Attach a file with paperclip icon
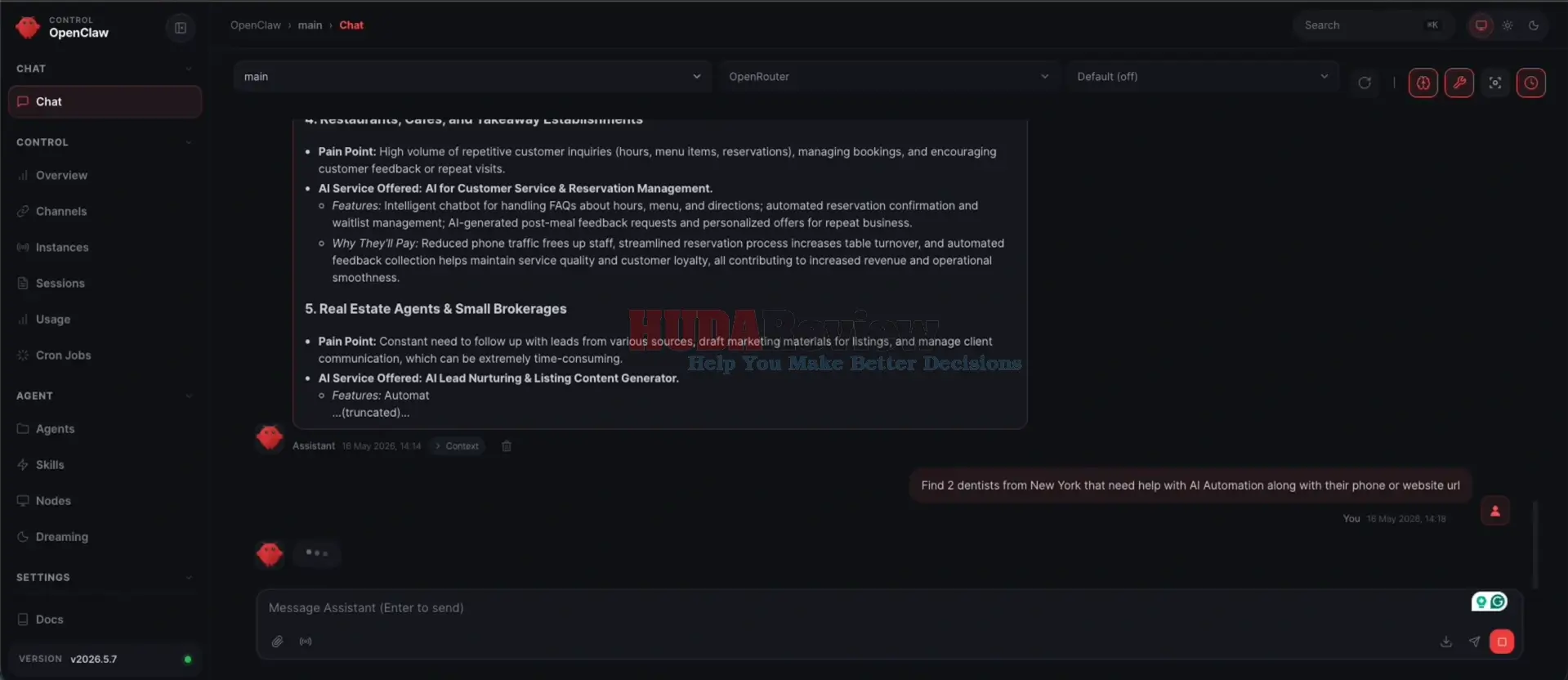This screenshot has height=680, width=1568. 278,642
